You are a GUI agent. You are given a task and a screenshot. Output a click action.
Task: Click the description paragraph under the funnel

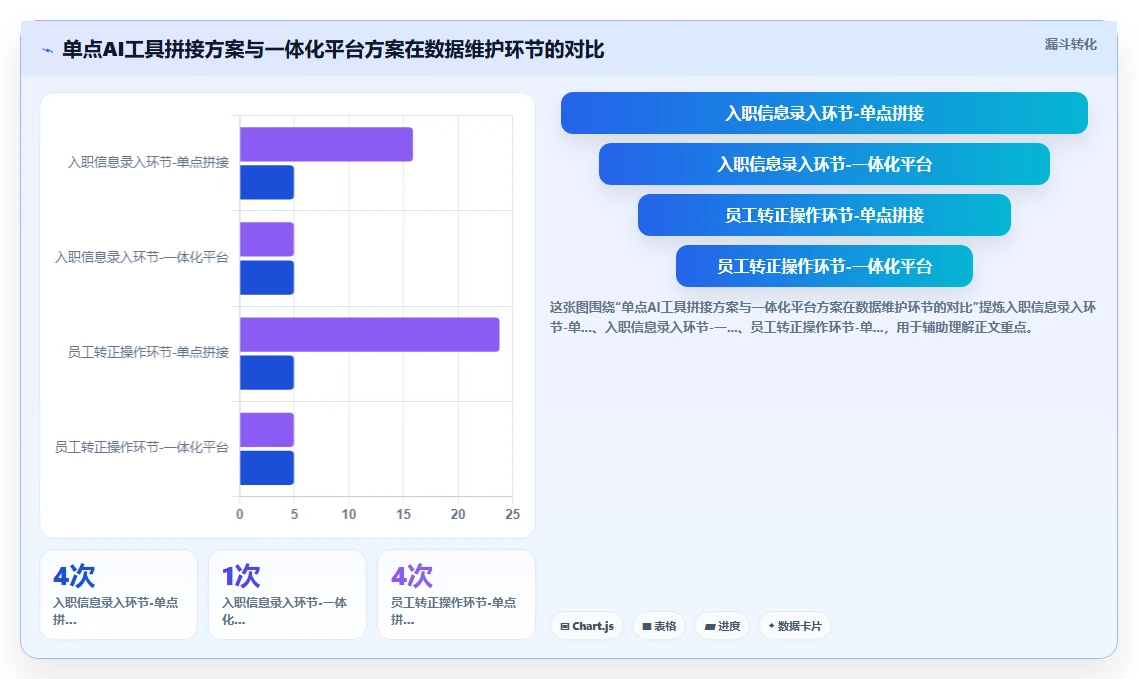823,317
